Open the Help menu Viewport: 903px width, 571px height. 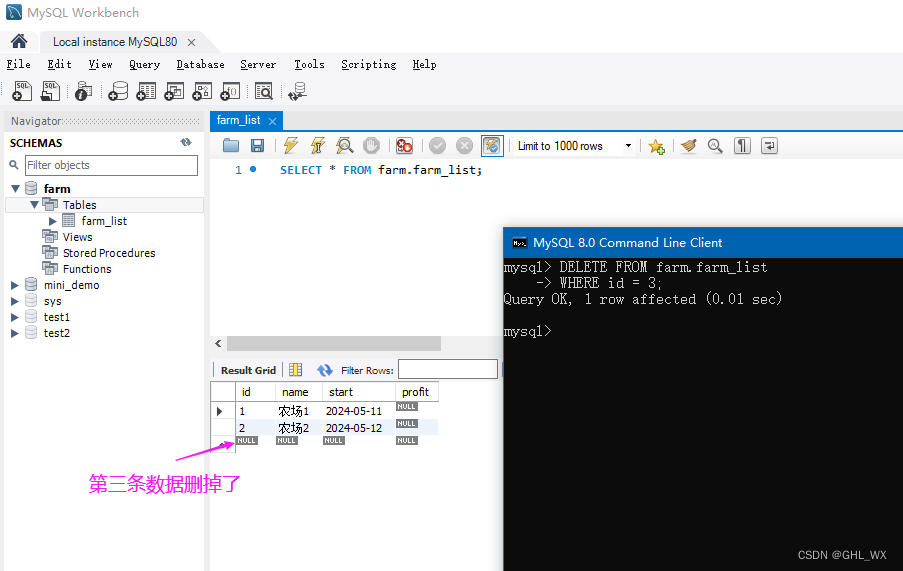pyautogui.click(x=424, y=64)
